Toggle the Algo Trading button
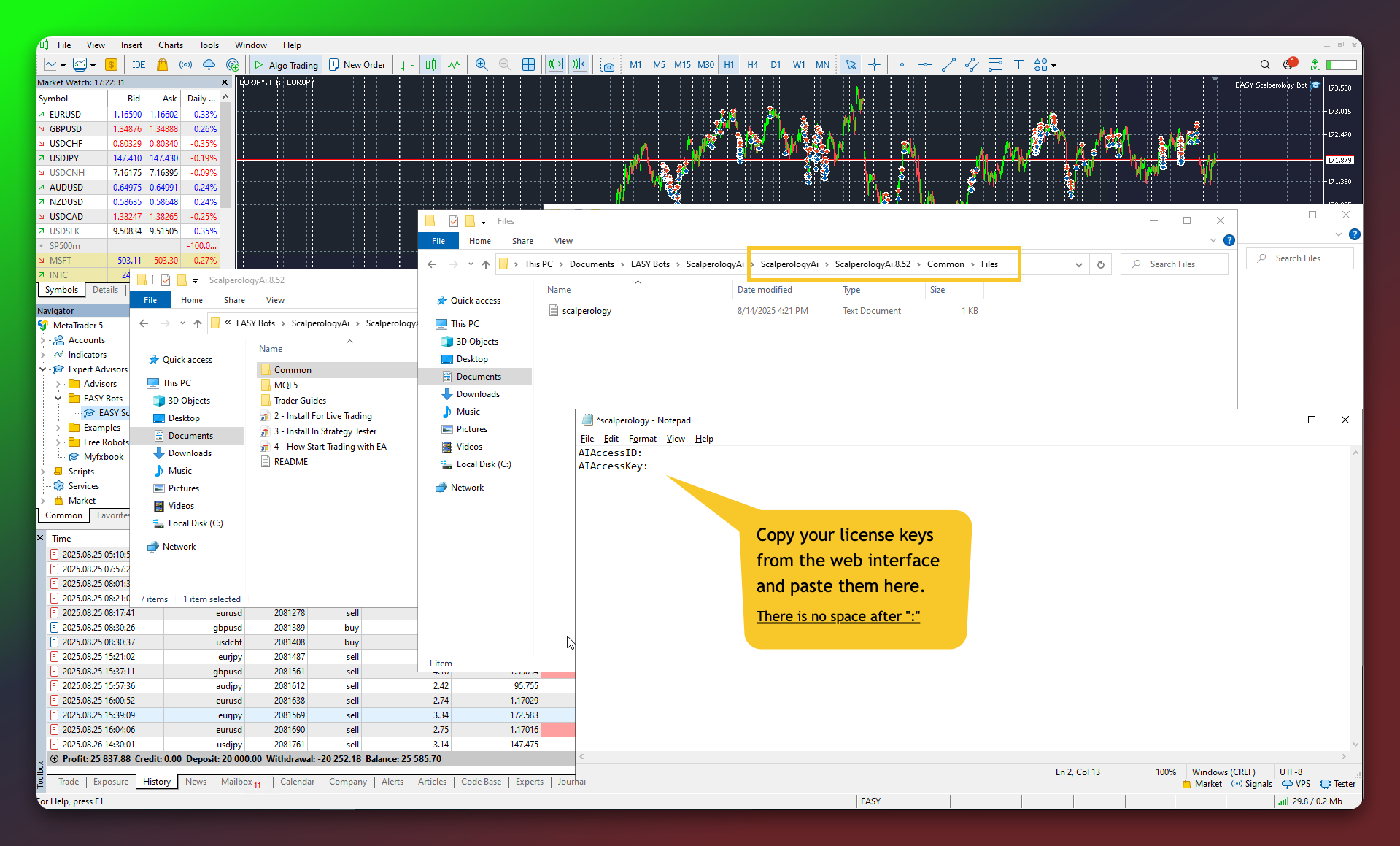The height and width of the screenshot is (846, 1400). (285, 65)
